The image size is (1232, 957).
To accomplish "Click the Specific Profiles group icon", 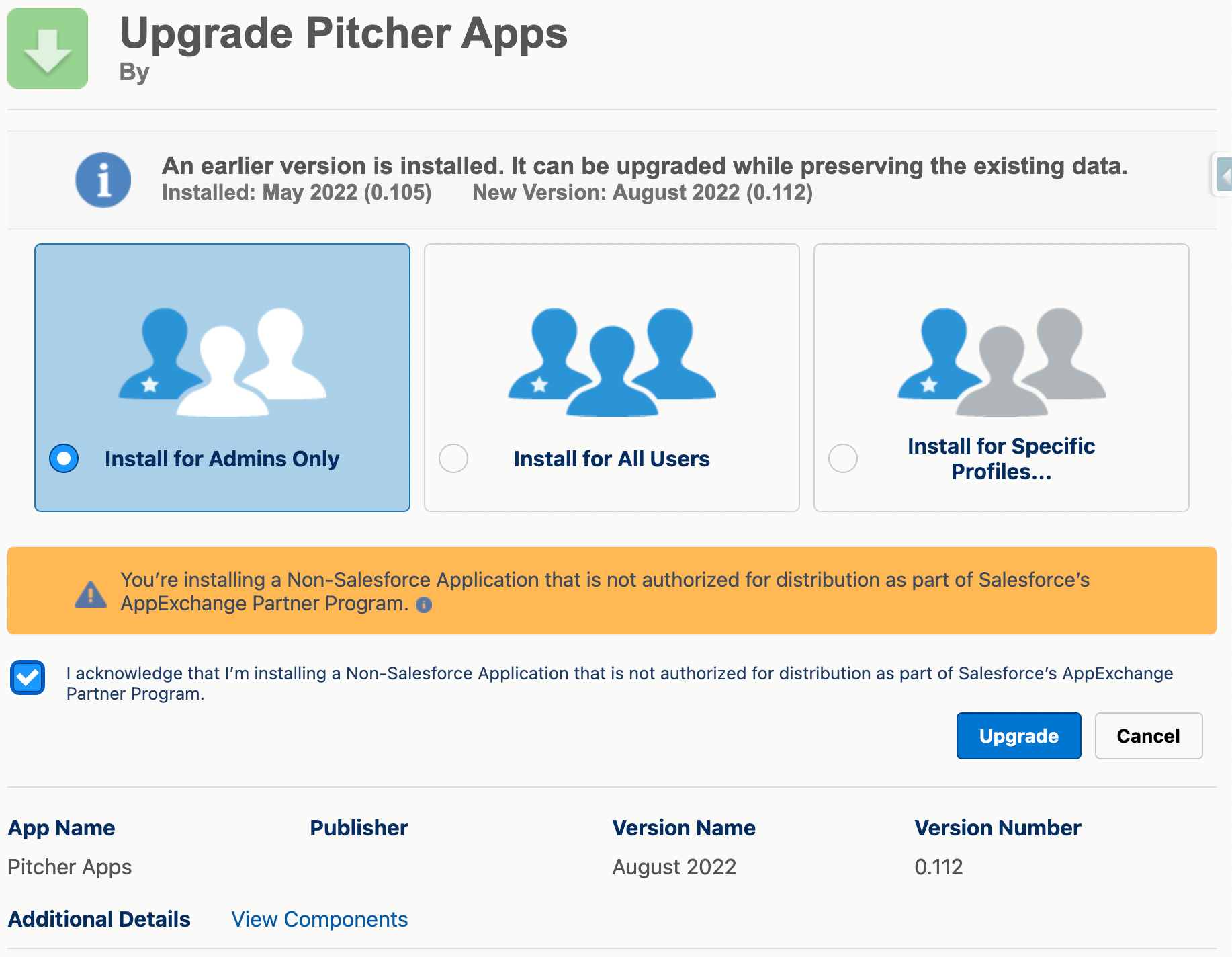I will click(1001, 361).
